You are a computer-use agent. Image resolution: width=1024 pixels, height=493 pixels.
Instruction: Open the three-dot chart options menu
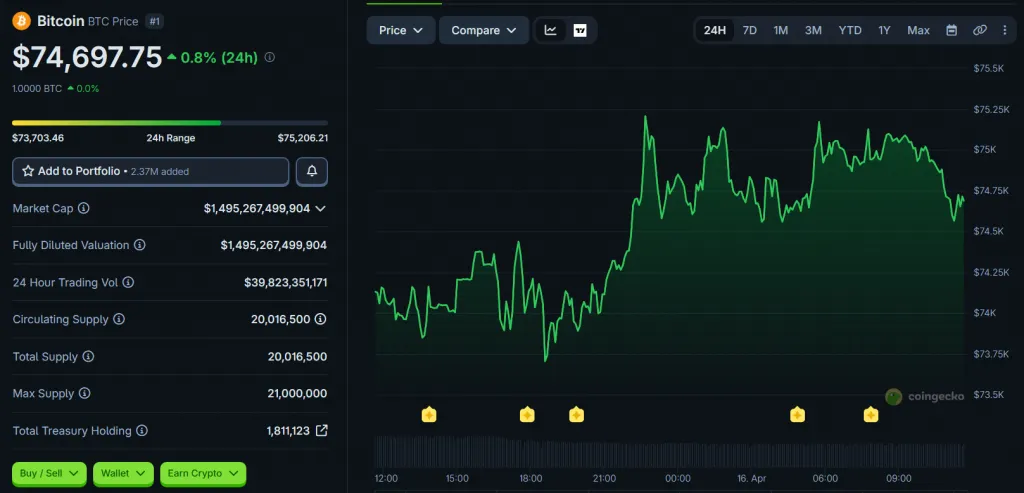1004,30
